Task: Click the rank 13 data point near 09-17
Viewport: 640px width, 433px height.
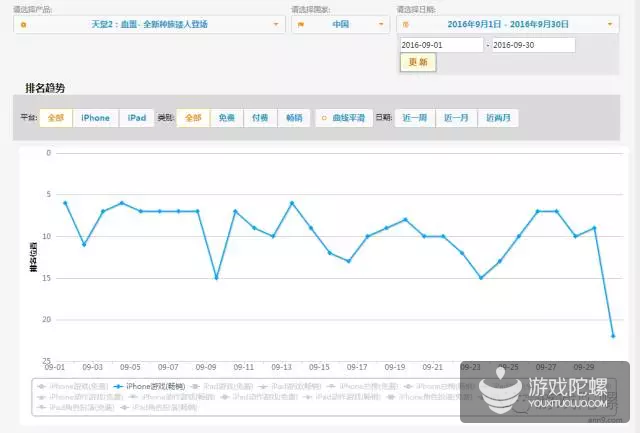Action: tap(349, 261)
